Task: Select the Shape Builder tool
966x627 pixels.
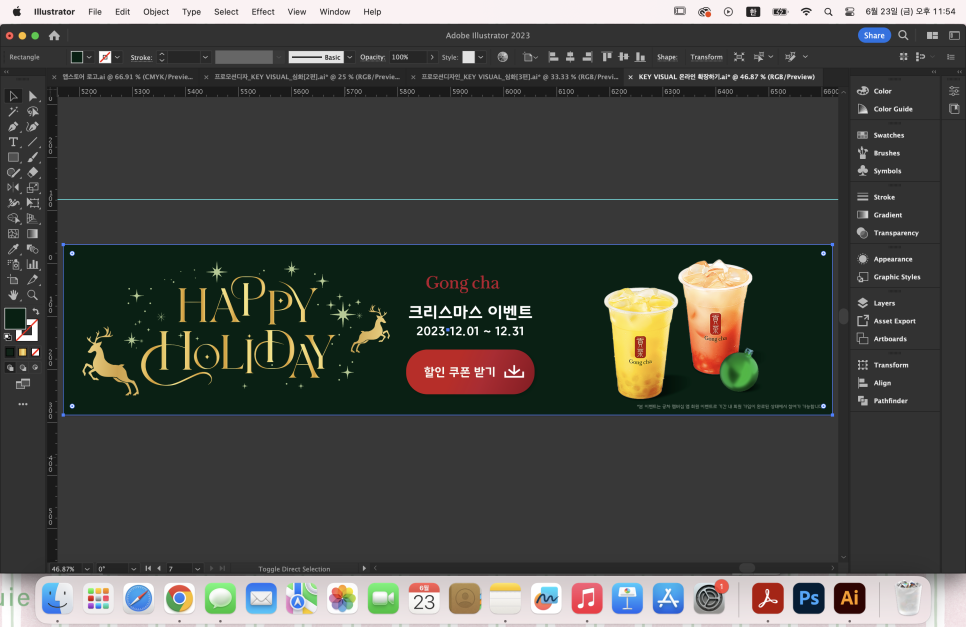Action: point(13,219)
